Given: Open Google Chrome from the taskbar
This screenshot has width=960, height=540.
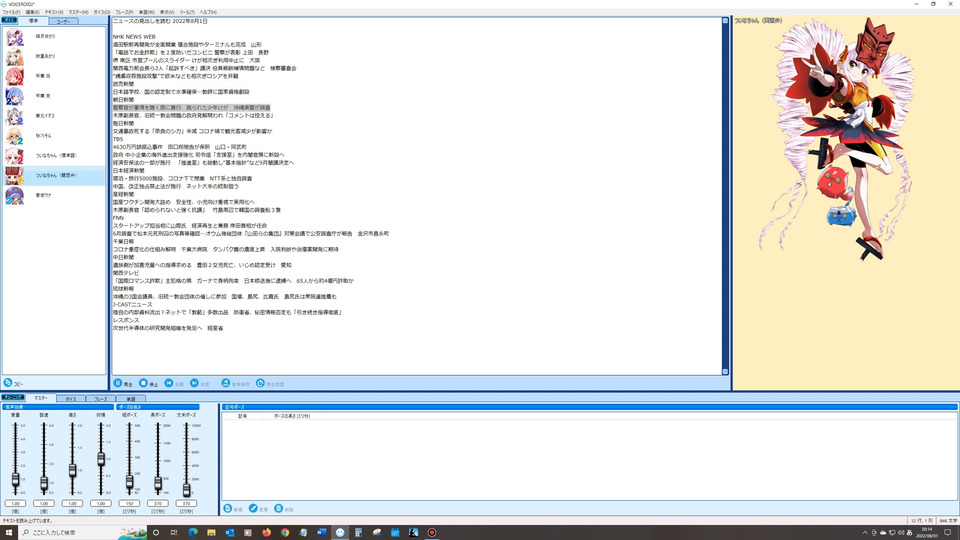Looking at the screenshot, I should tap(285, 533).
